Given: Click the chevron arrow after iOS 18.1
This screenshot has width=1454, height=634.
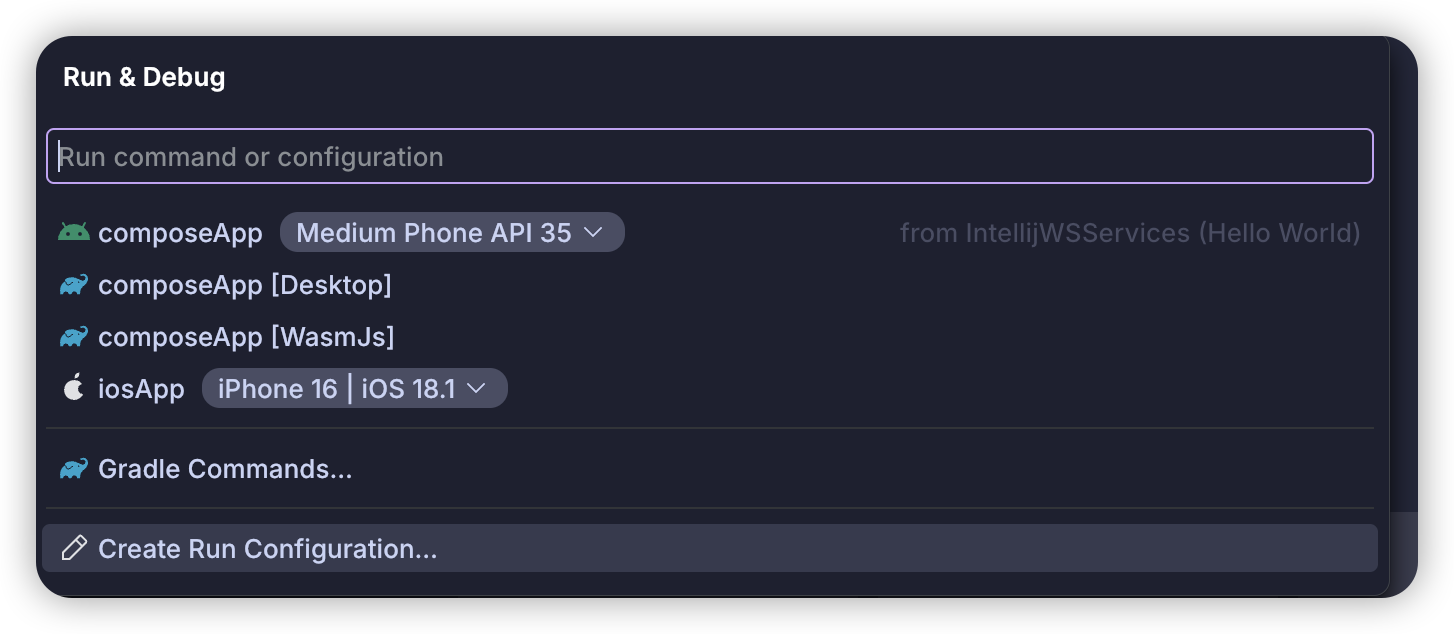Looking at the screenshot, I should click(x=477, y=388).
